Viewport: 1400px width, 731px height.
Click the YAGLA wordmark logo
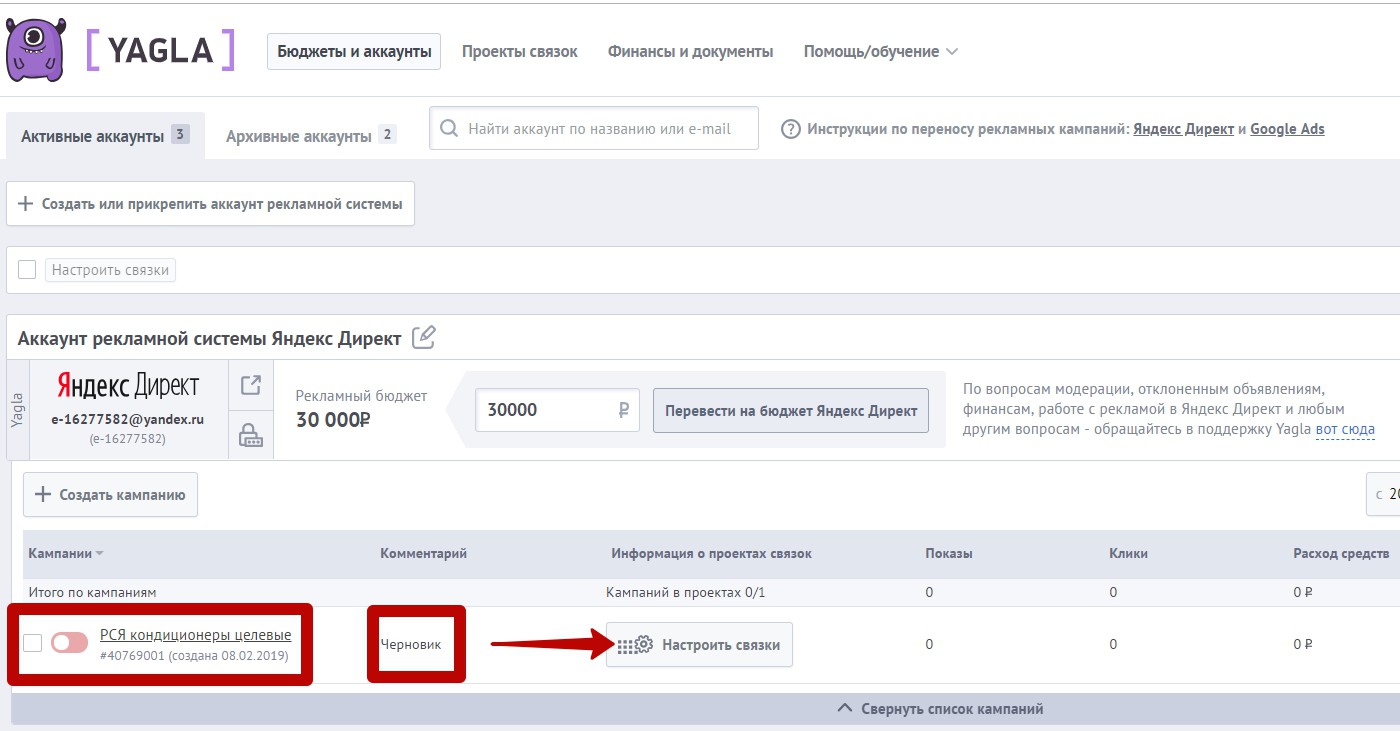(160, 50)
